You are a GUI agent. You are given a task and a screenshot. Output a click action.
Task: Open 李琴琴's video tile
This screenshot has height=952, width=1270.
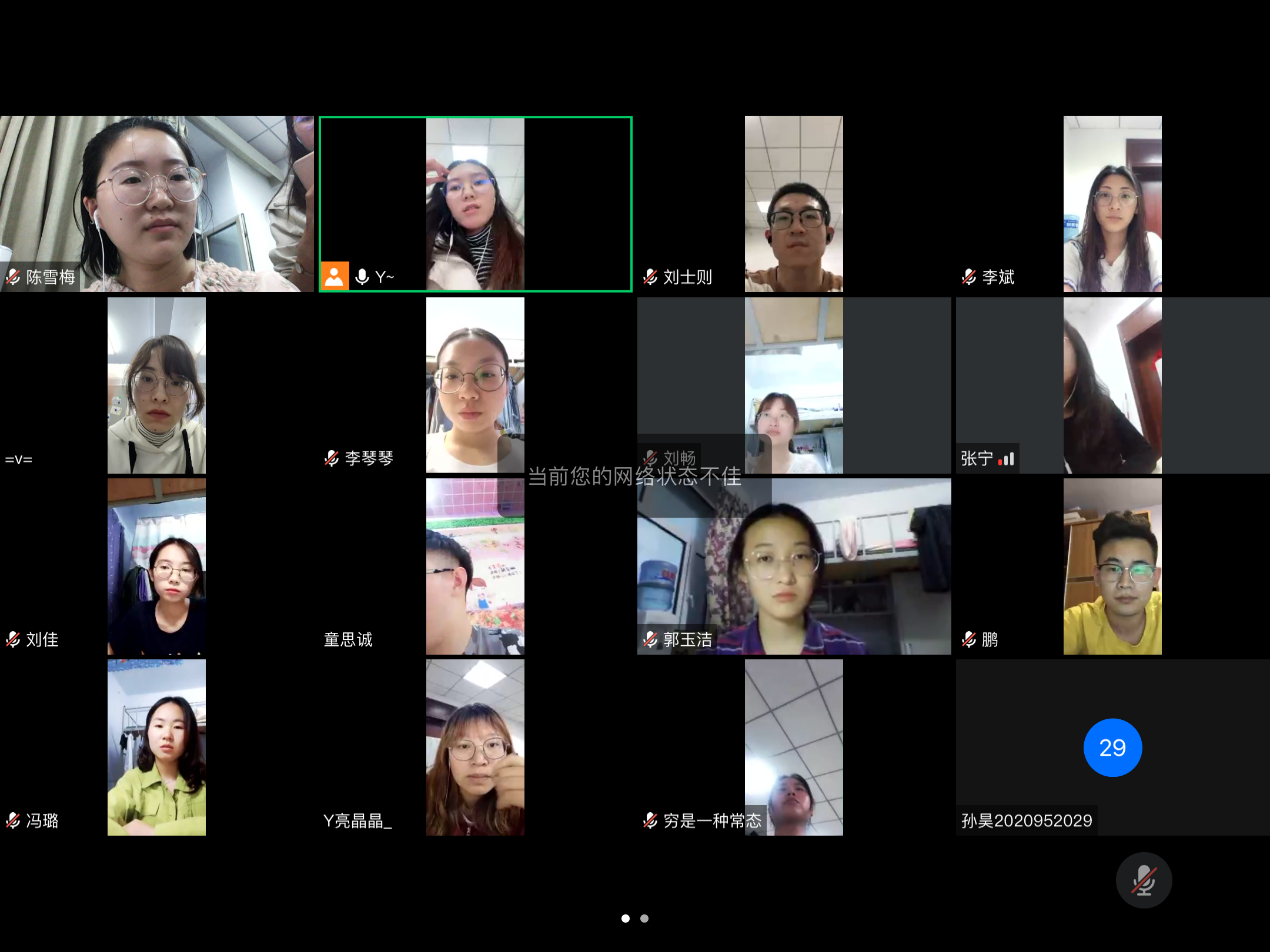click(475, 386)
